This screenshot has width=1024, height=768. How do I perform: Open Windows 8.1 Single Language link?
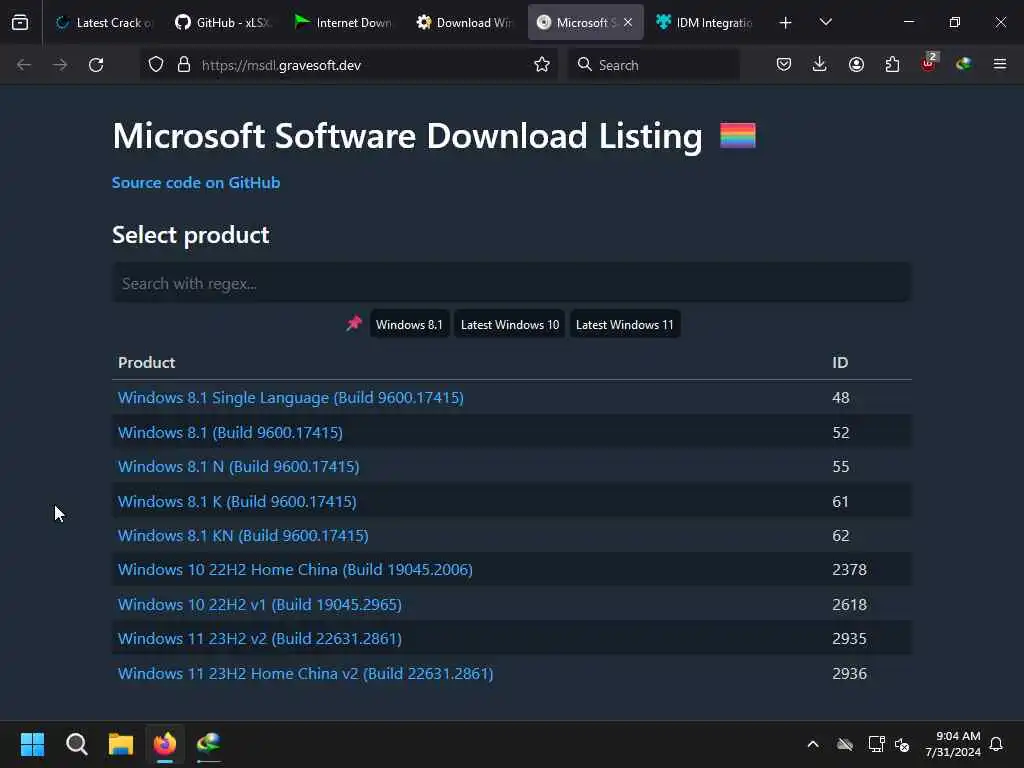pyautogui.click(x=291, y=398)
